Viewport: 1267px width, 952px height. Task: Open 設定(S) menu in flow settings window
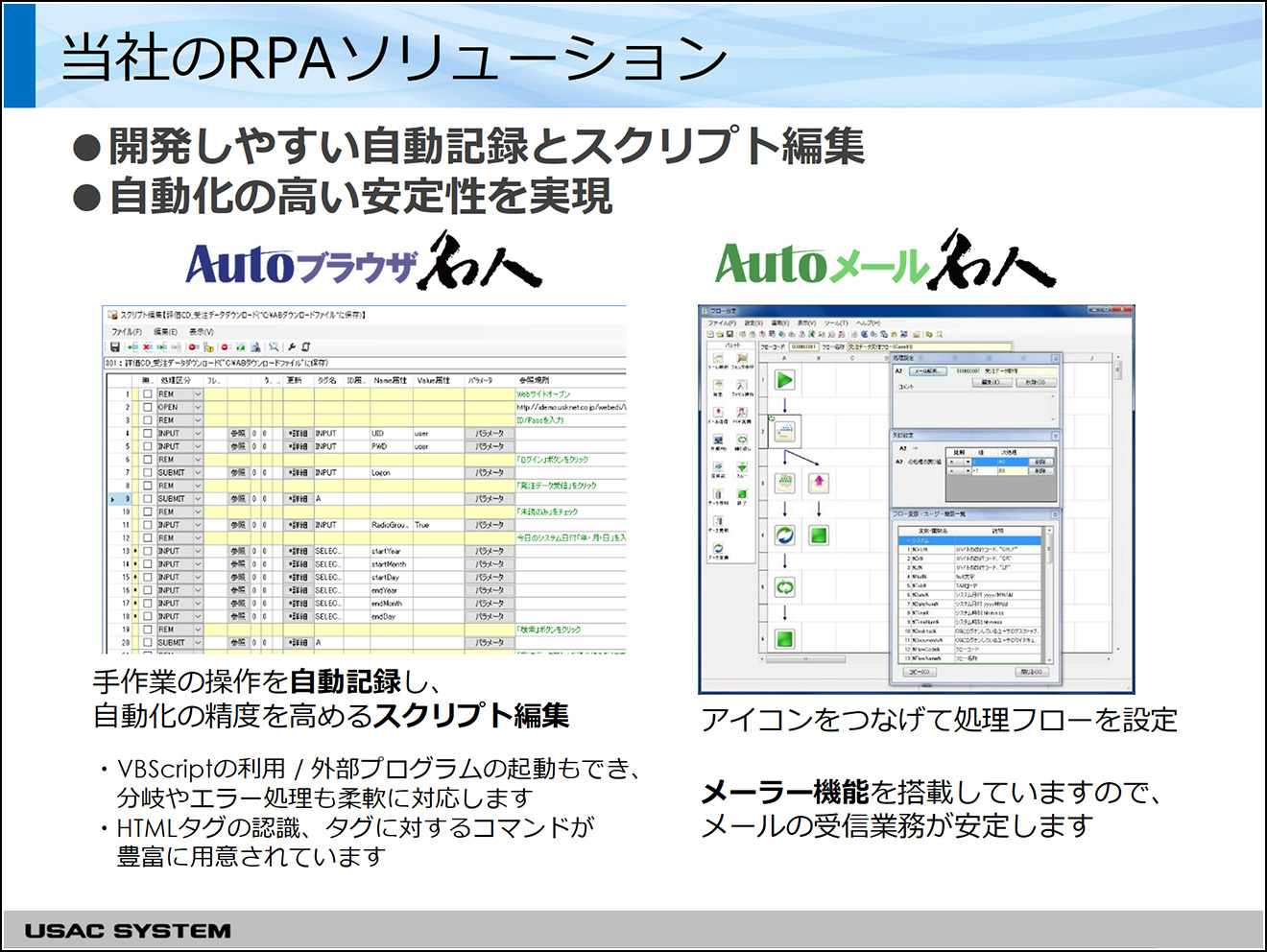click(x=753, y=323)
